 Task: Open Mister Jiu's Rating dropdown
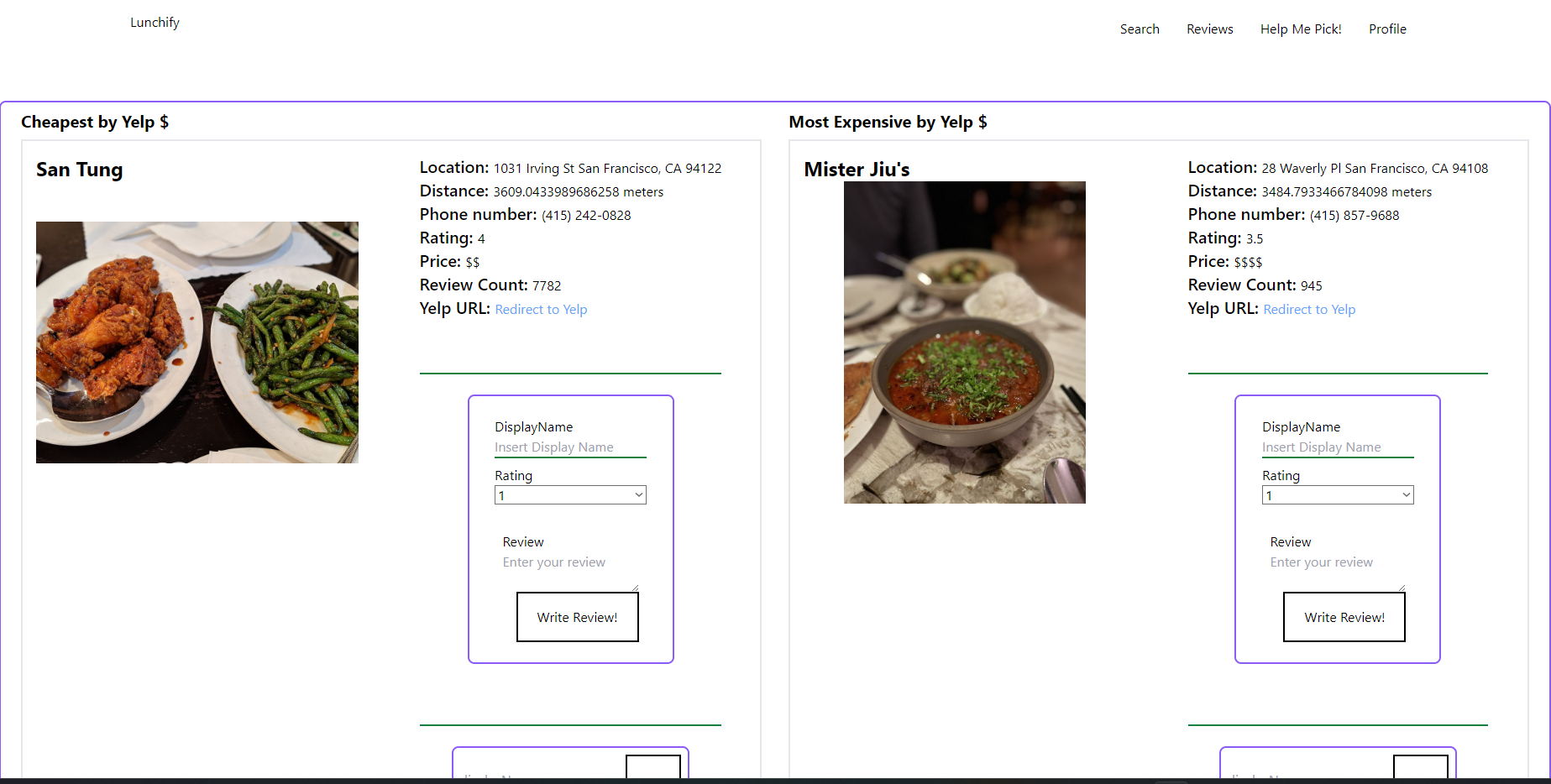[x=1338, y=495]
